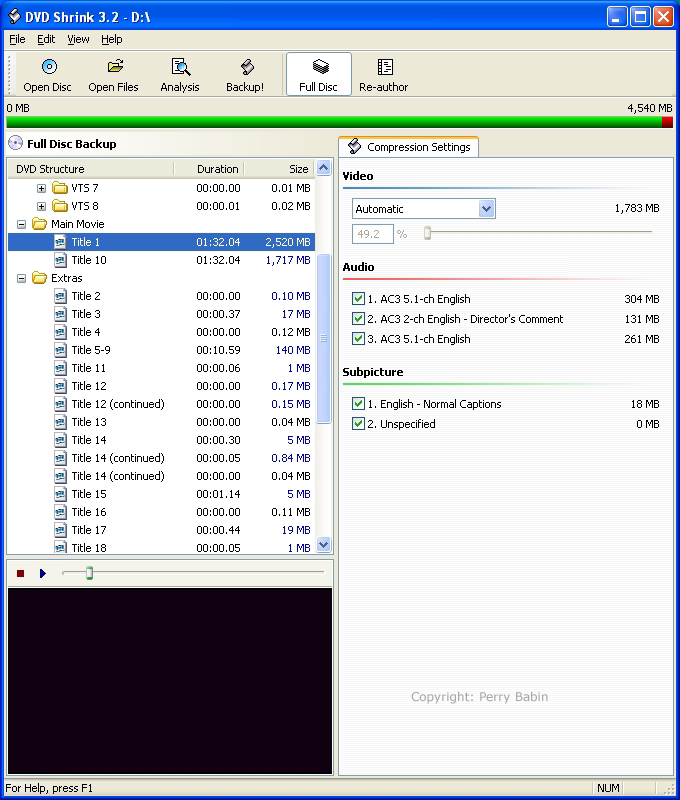Click the preview playback position slider
The height and width of the screenshot is (800, 680).
[x=89, y=573]
